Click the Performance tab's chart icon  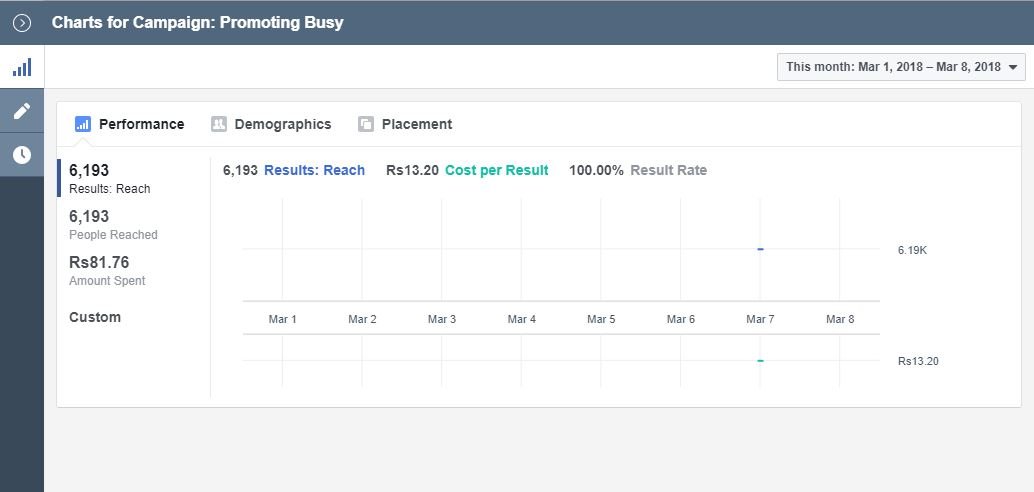(83, 124)
